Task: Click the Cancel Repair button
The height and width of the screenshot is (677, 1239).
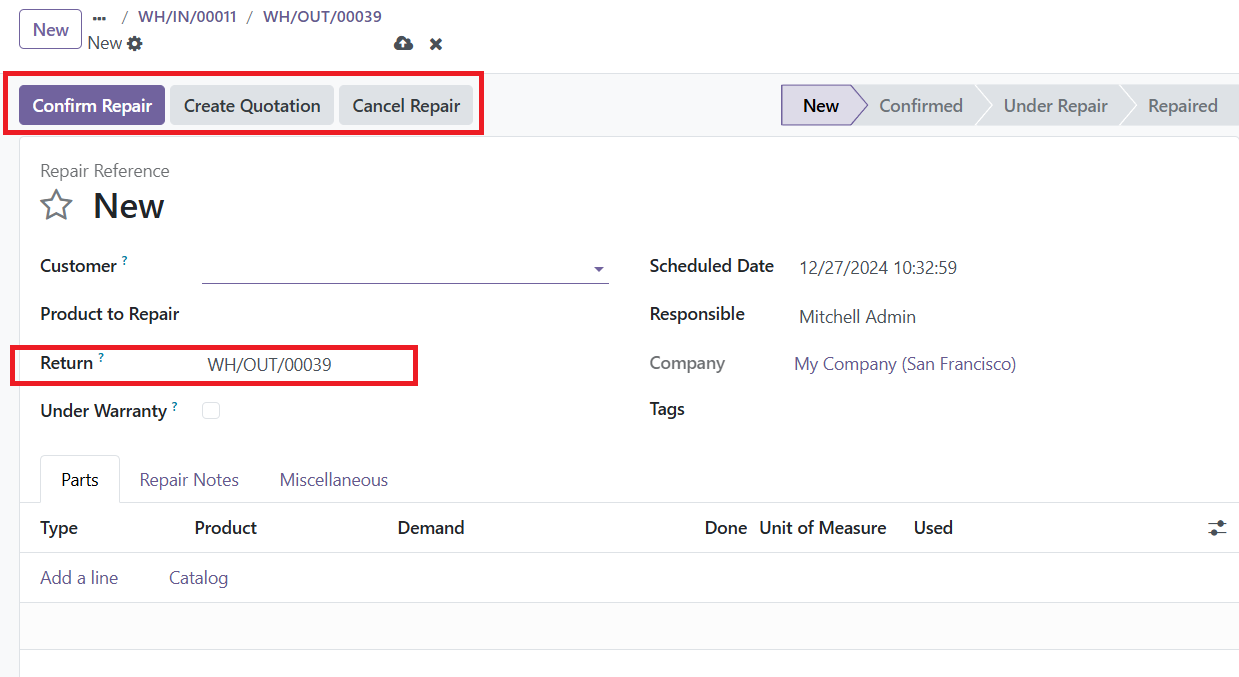Action: [x=406, y=105]
